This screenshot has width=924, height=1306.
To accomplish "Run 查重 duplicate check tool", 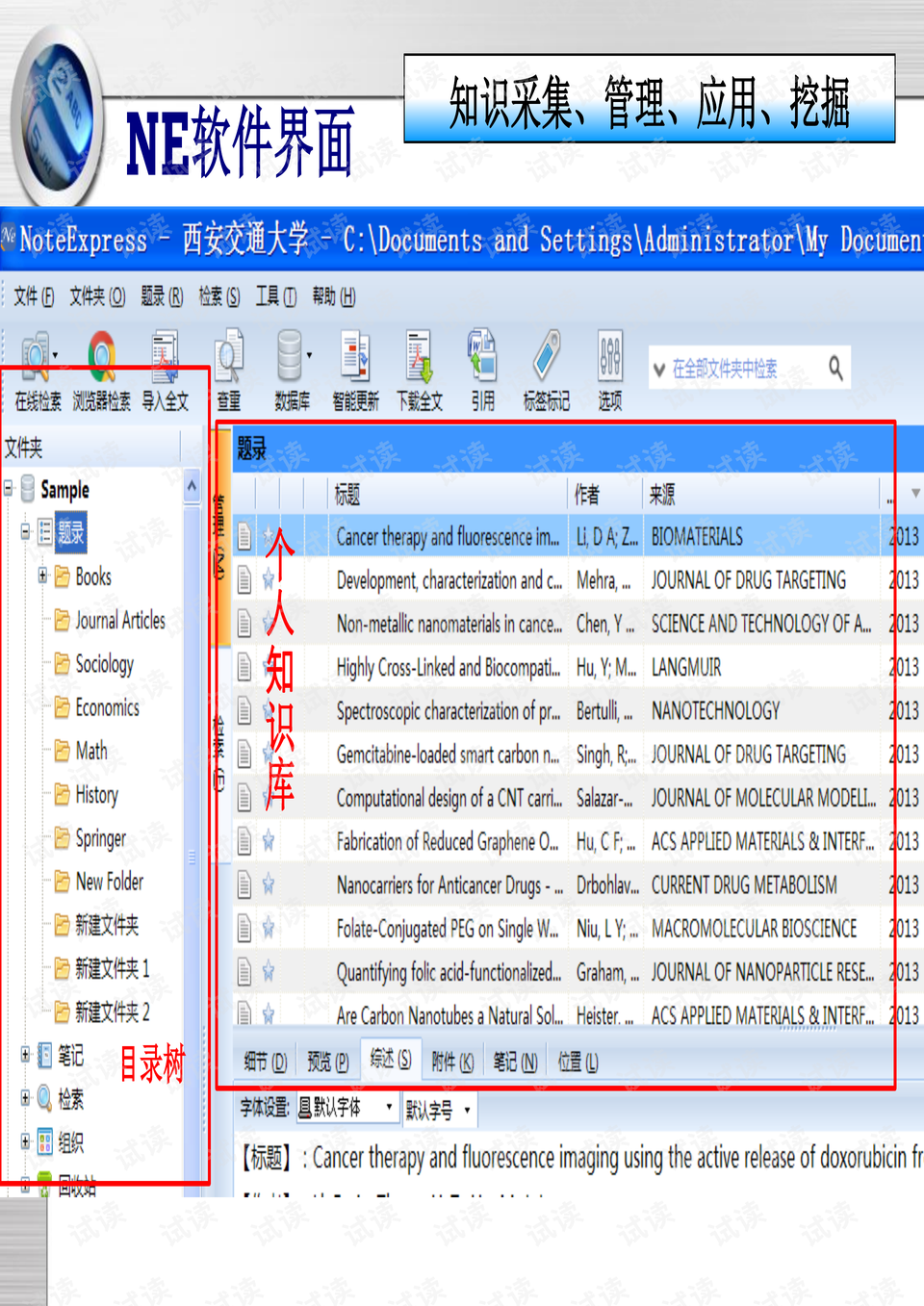I will coord(228,358).
